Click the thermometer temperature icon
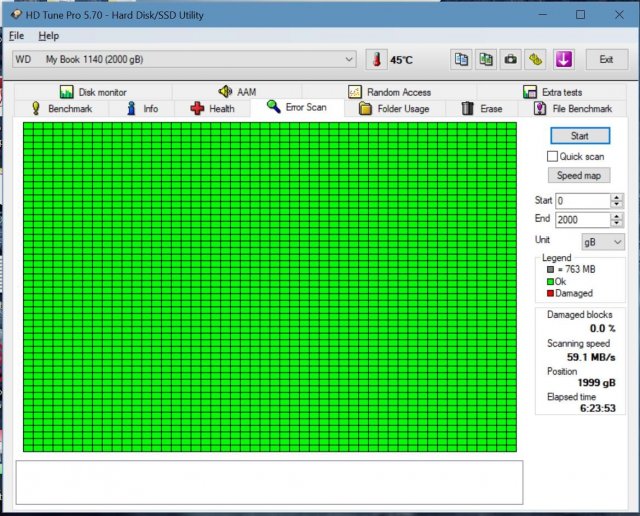Screen dimensions: 640x516 click(x=376, y=59)
